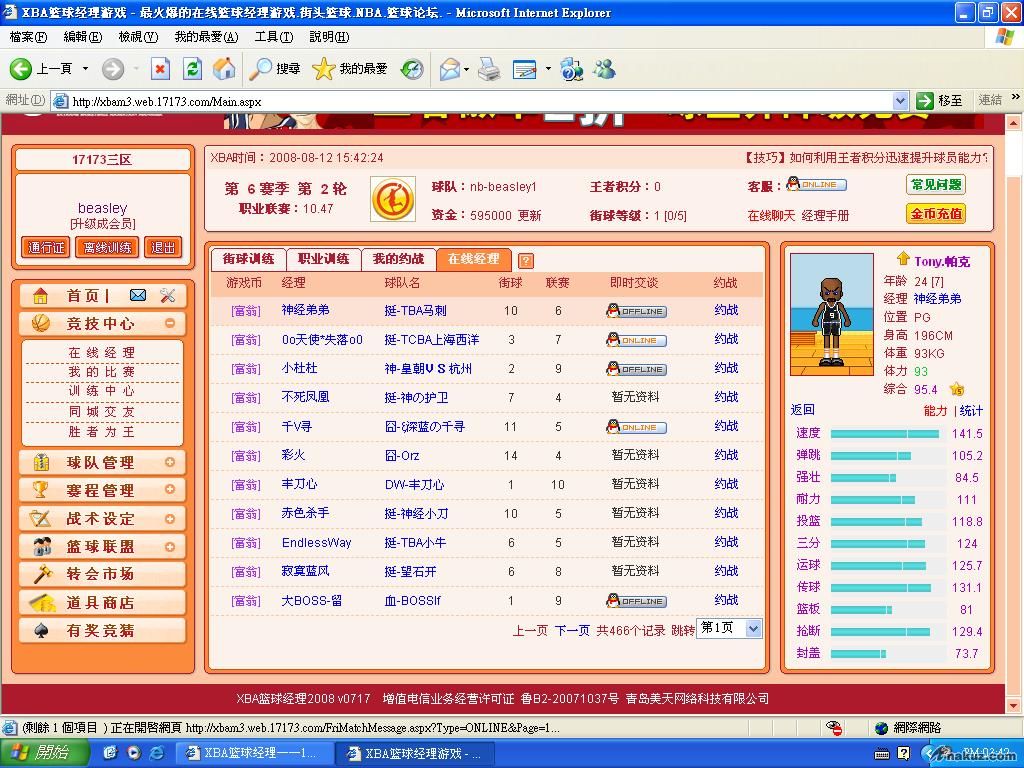The width and height of the screenshot is (1024, 768).
Task: Click the star badge next to 综合 95.4
Action: pos(957,390)
